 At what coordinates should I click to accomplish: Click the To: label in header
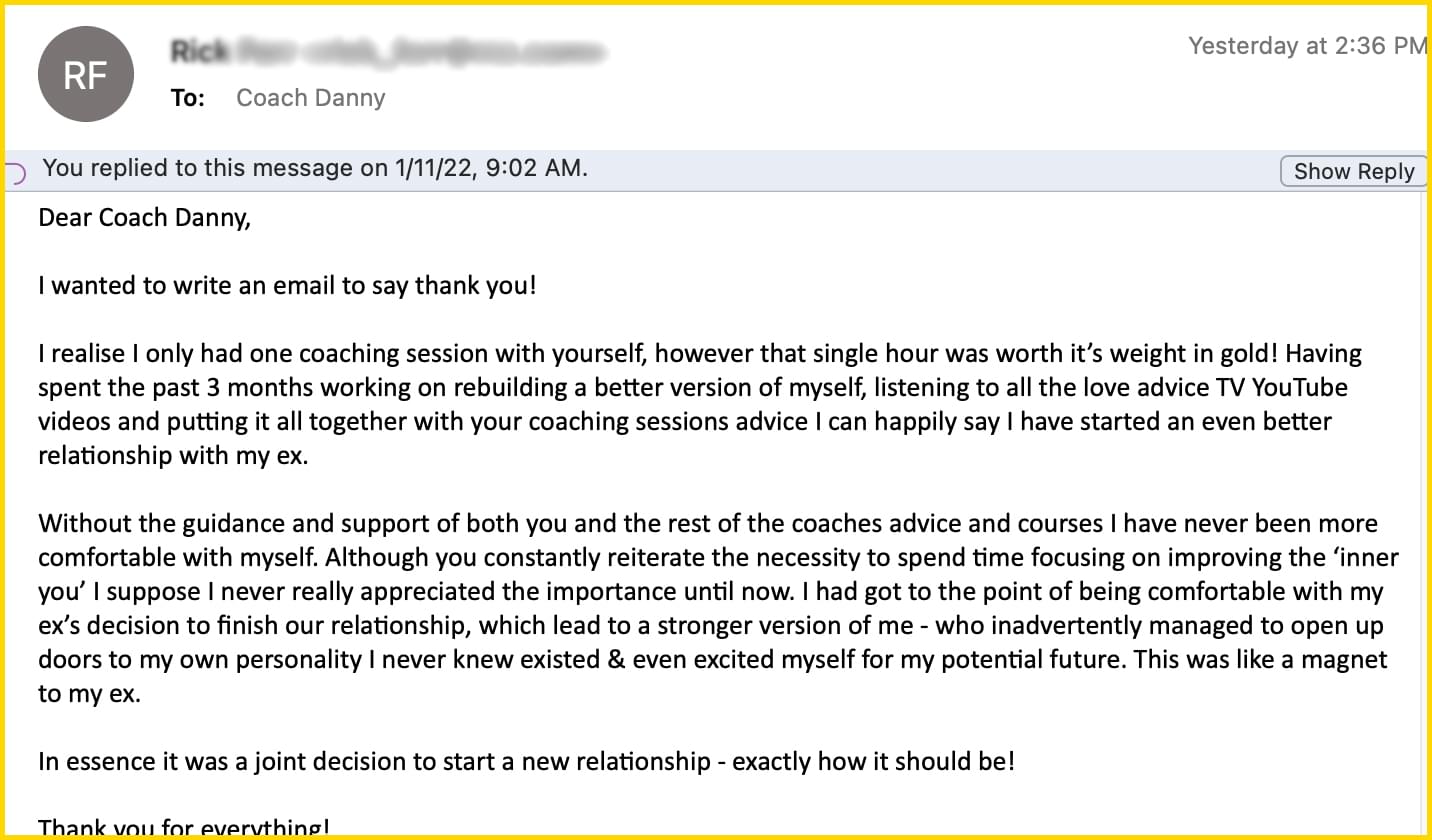click(188, 98)
